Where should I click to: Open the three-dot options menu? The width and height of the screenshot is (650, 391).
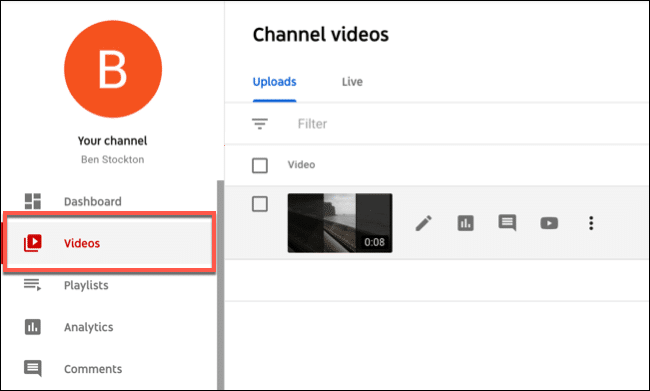pos(591,223)
